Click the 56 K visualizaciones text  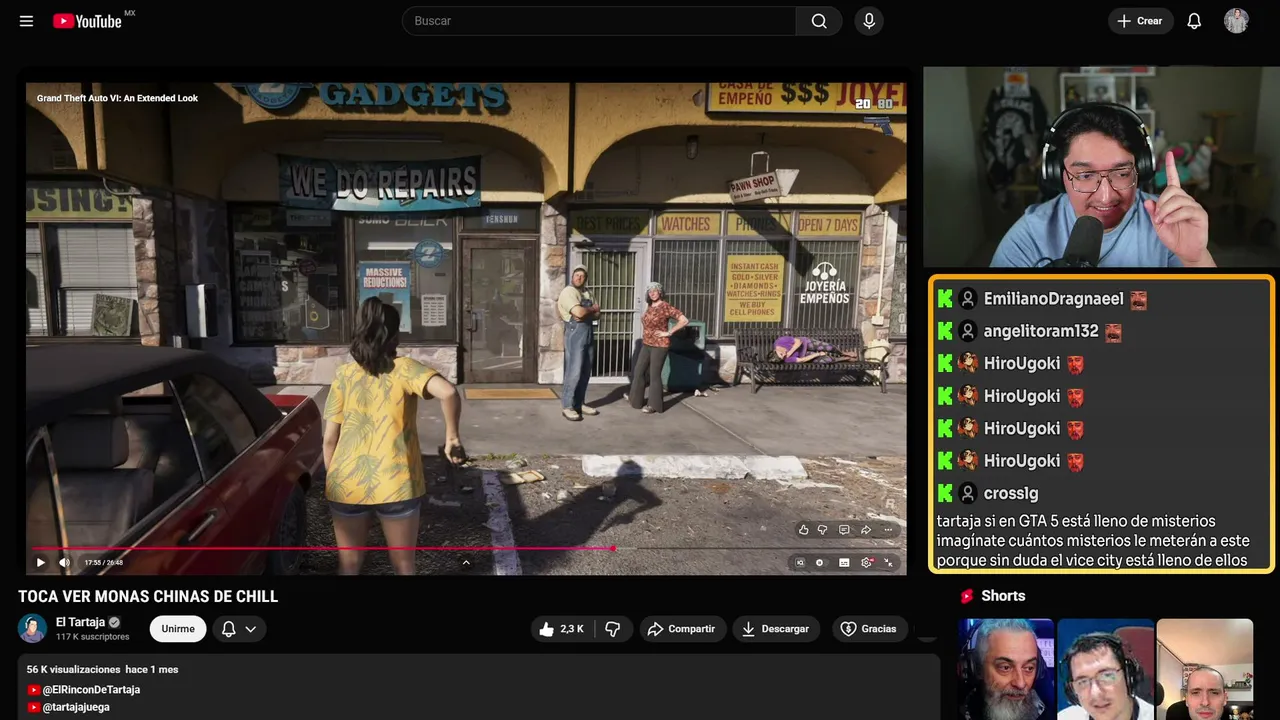click(73, 669)
